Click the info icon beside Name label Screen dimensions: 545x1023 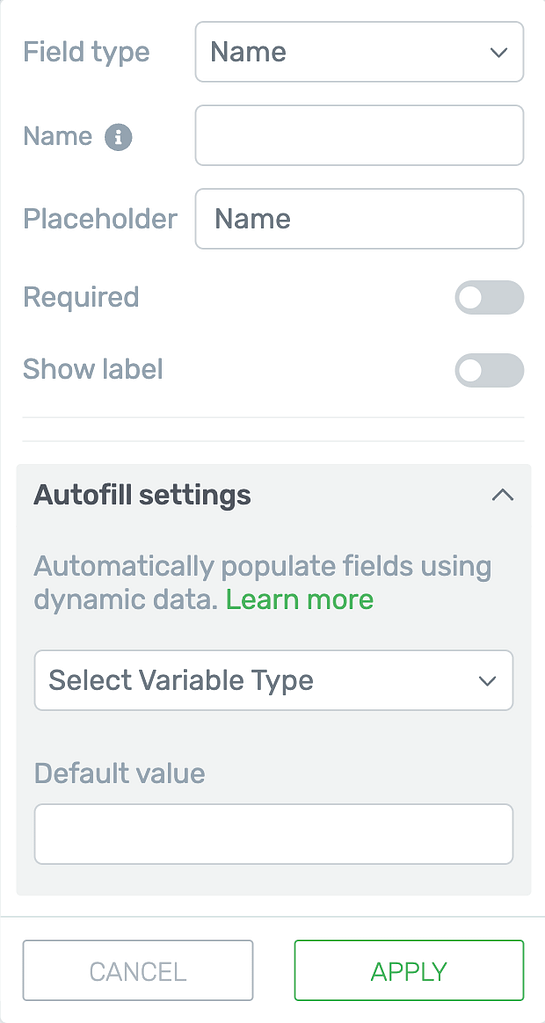coord(119,137)
